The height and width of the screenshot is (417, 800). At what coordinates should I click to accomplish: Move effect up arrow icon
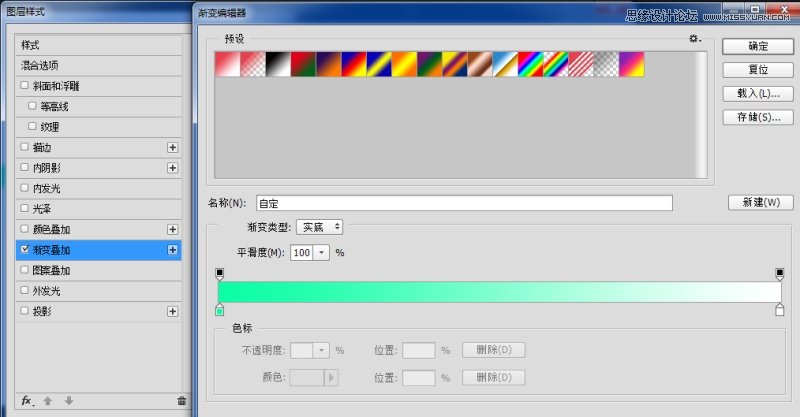[48, 401]
